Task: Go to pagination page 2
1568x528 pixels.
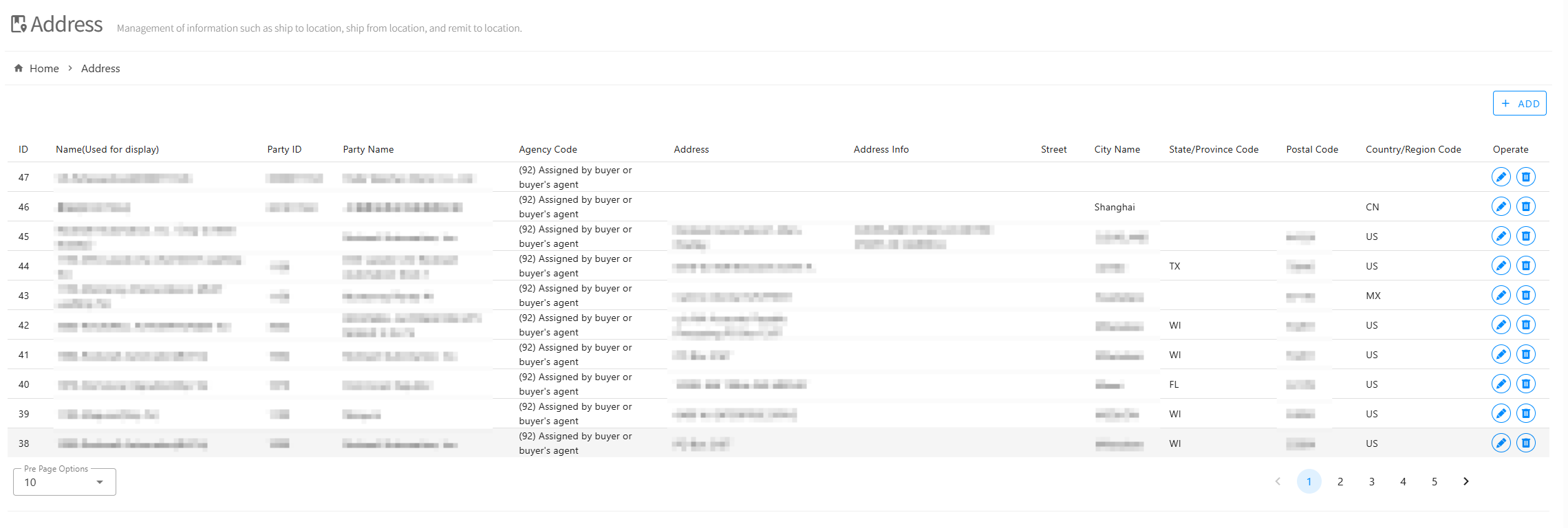Action: [x=1340, y=481]
